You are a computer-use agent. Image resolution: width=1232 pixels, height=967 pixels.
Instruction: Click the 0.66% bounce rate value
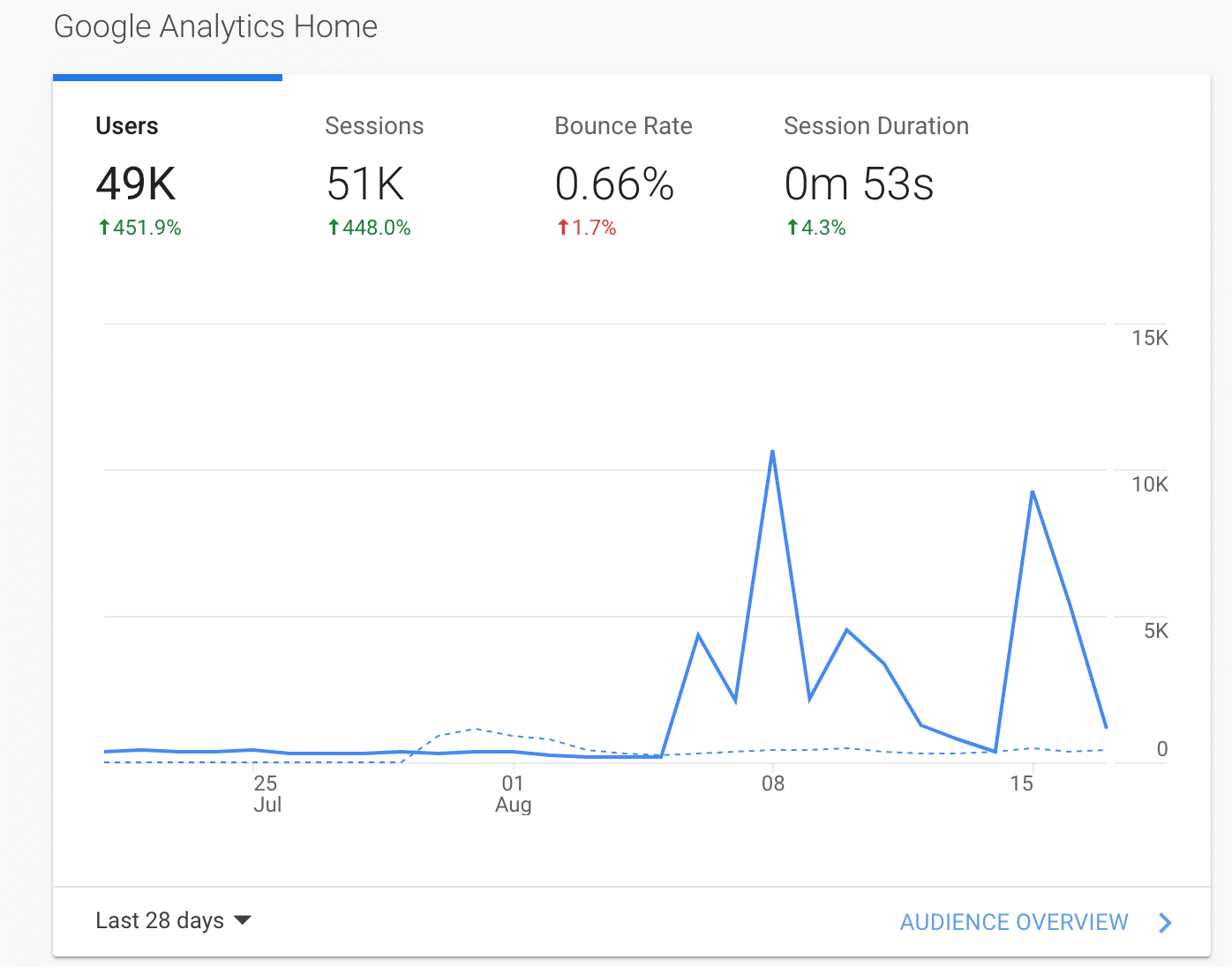coord(614,184)
